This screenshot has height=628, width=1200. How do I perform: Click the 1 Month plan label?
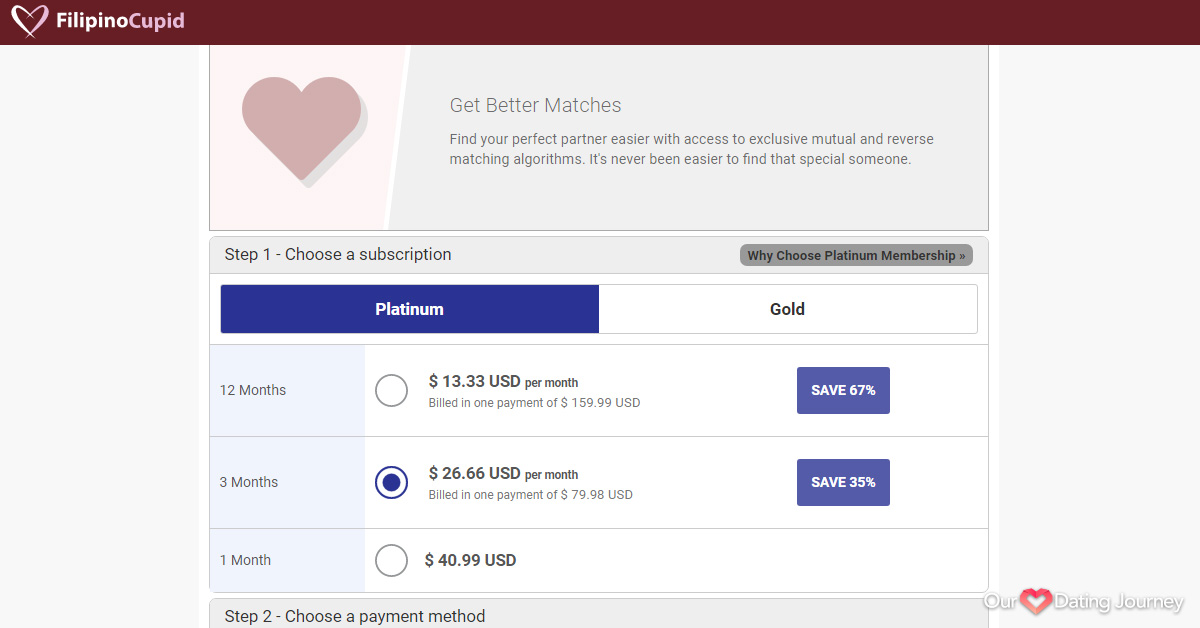coord(245,560)
